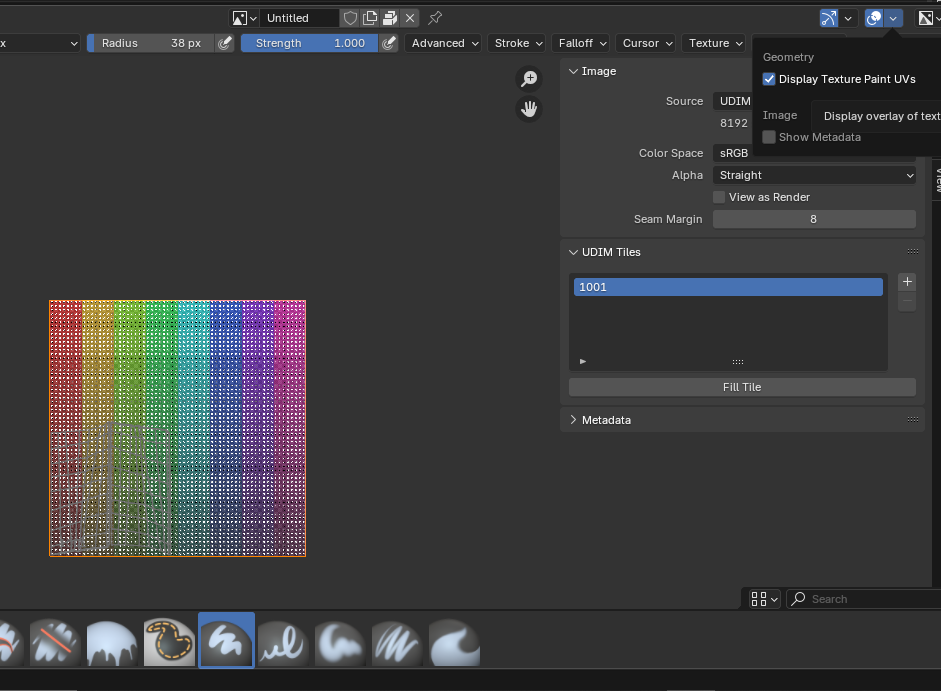This screenshot has width=941, height=691.
Task: Enable the Show Metadata checkbox
Action: pos(769,137)
